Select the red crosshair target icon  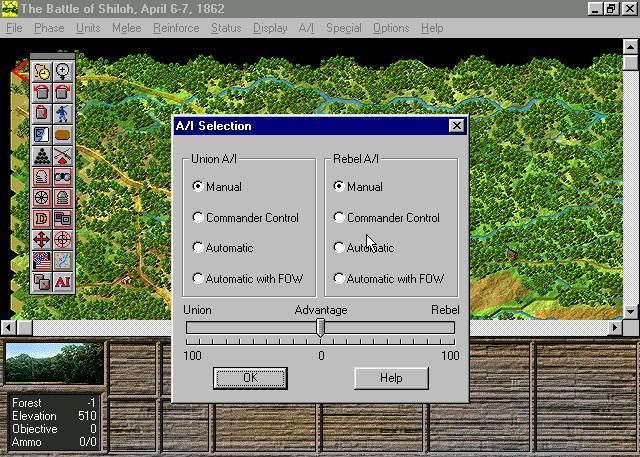pos(63,240)
